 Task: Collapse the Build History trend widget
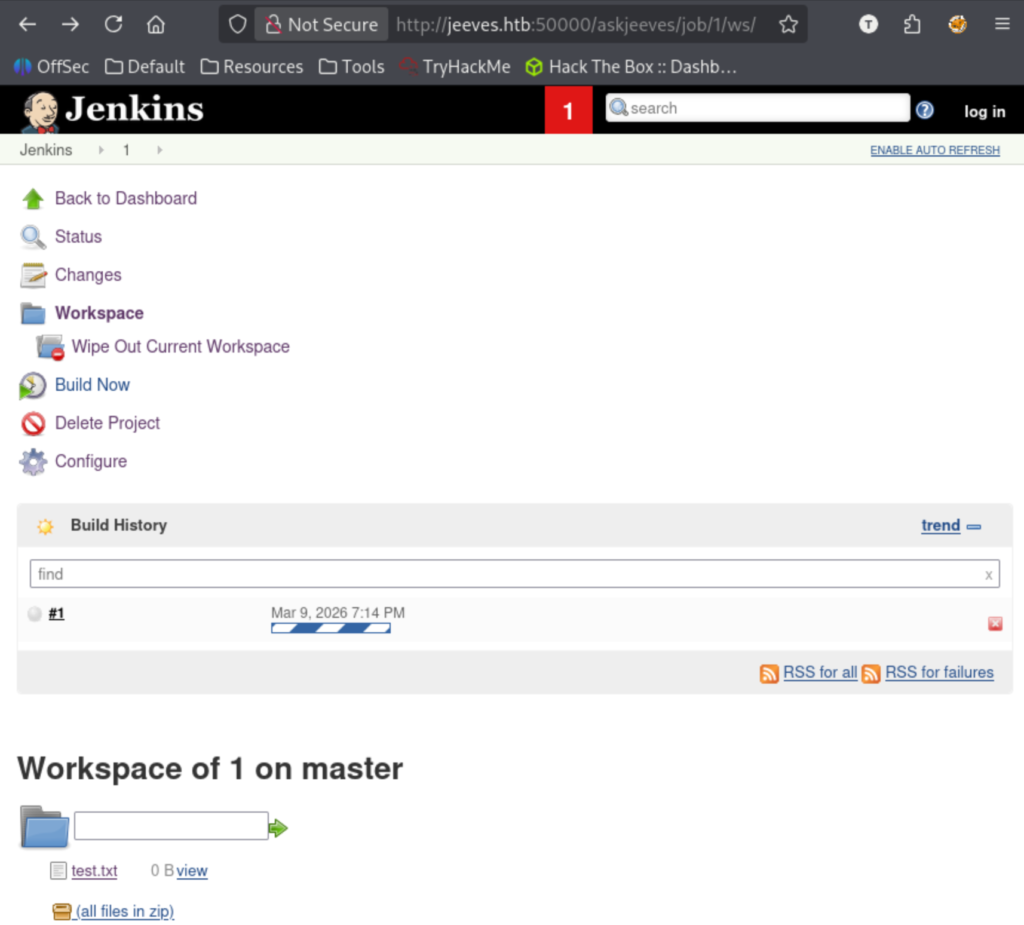[x=974, y=527]
